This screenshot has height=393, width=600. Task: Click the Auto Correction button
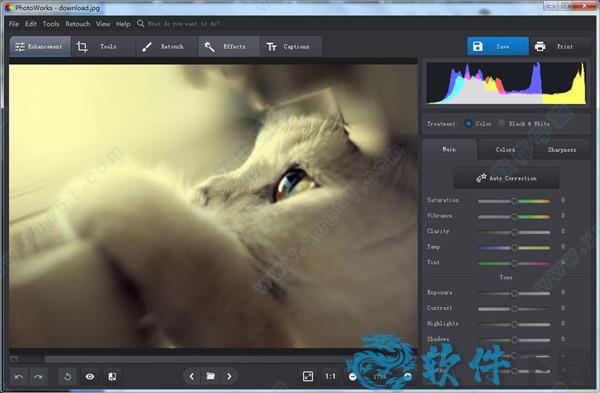point(506,178)
